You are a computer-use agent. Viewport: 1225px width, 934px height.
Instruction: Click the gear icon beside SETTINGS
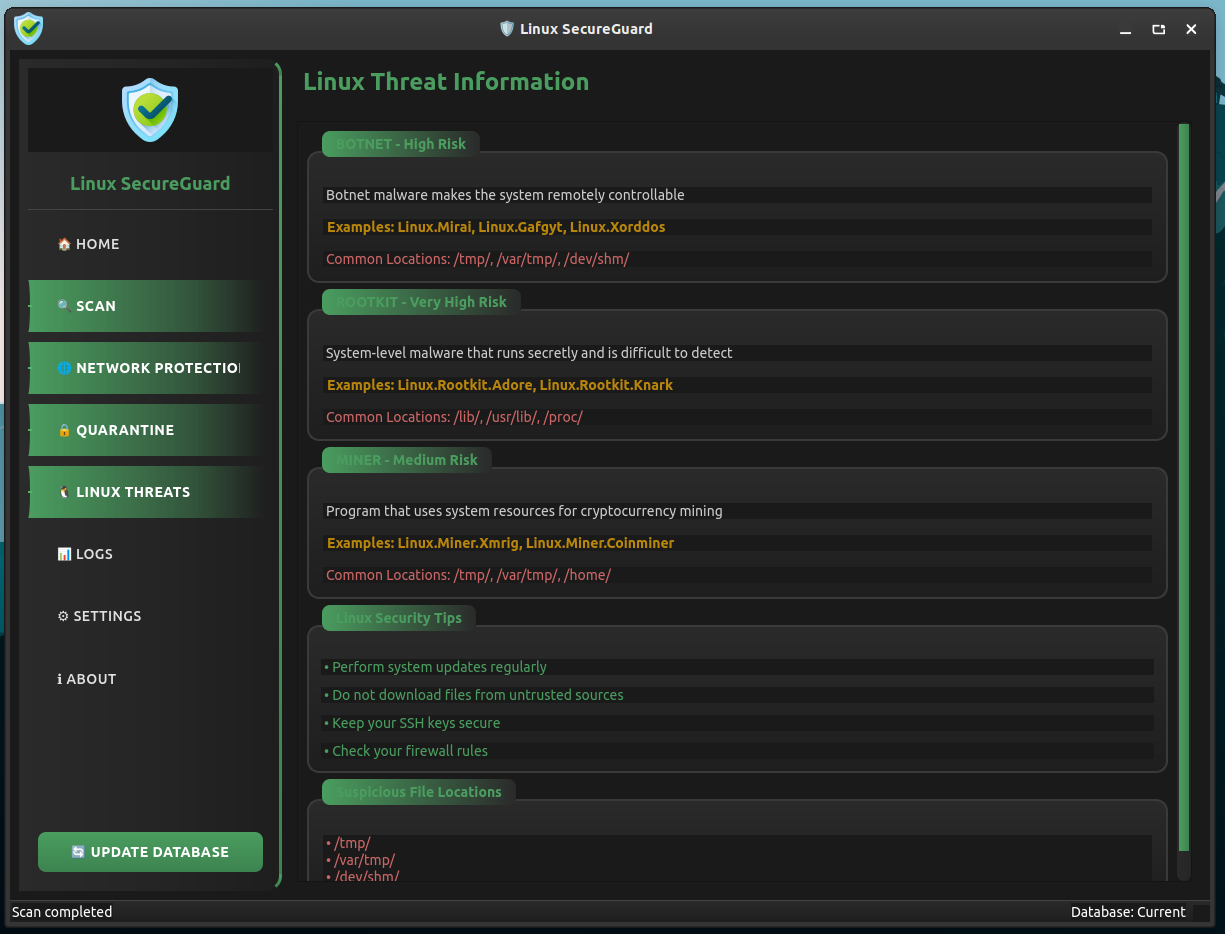click(x=63, y=616)
